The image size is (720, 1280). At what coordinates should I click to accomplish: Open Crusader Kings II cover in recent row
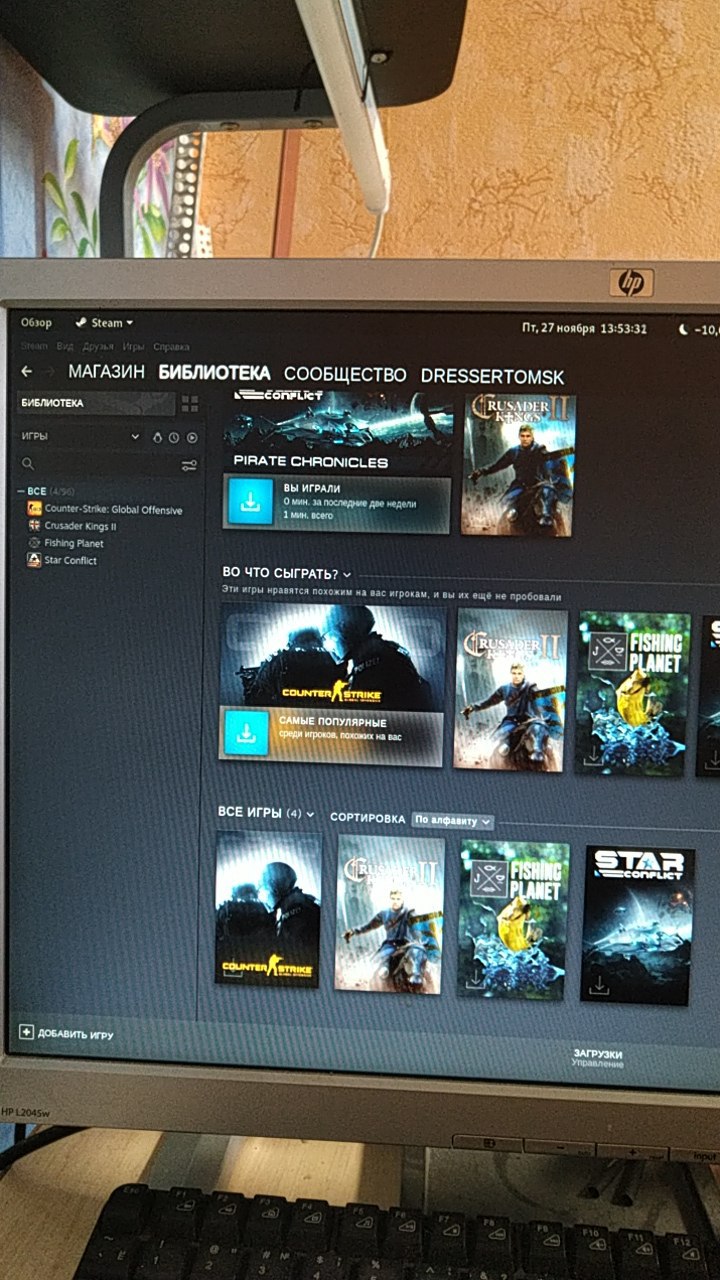(519, 465)
